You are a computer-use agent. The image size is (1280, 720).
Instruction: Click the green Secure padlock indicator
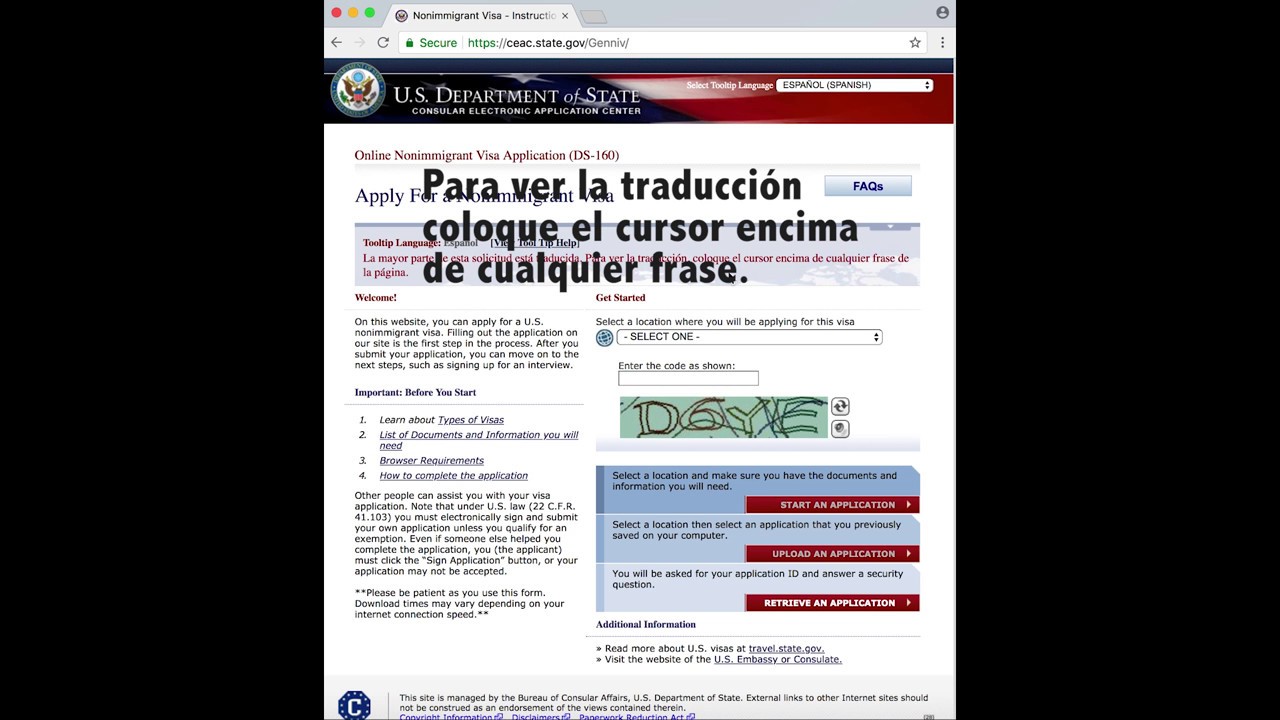[431, 43]
